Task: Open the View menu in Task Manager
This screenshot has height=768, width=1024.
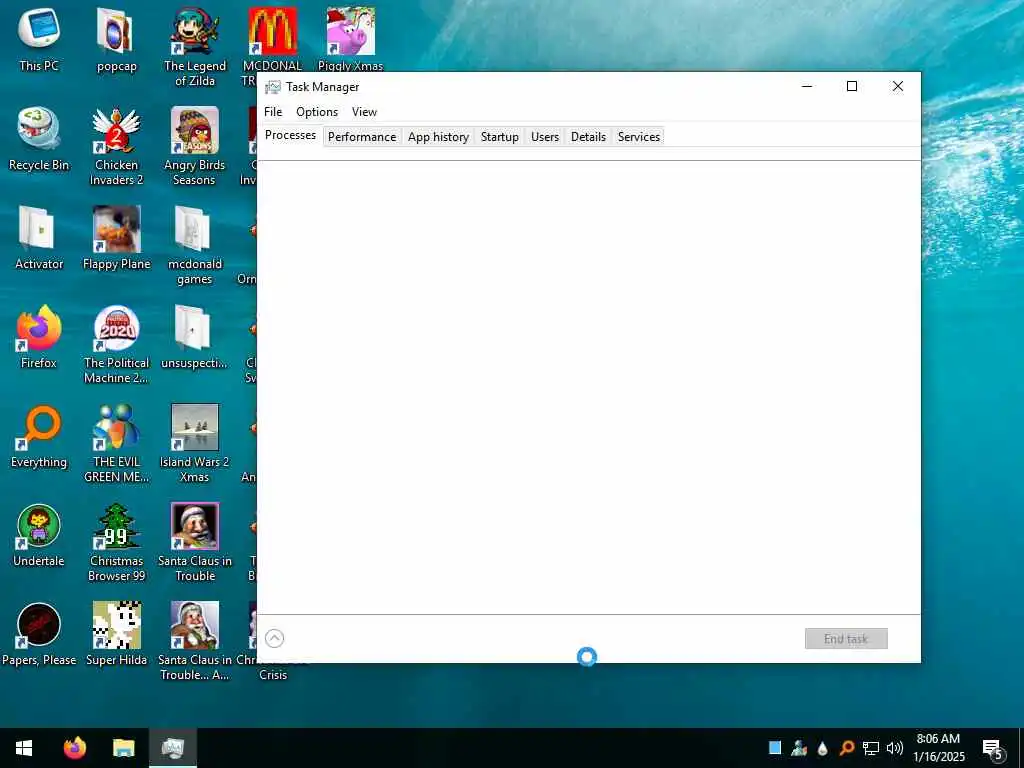Action: pos(364,112)
